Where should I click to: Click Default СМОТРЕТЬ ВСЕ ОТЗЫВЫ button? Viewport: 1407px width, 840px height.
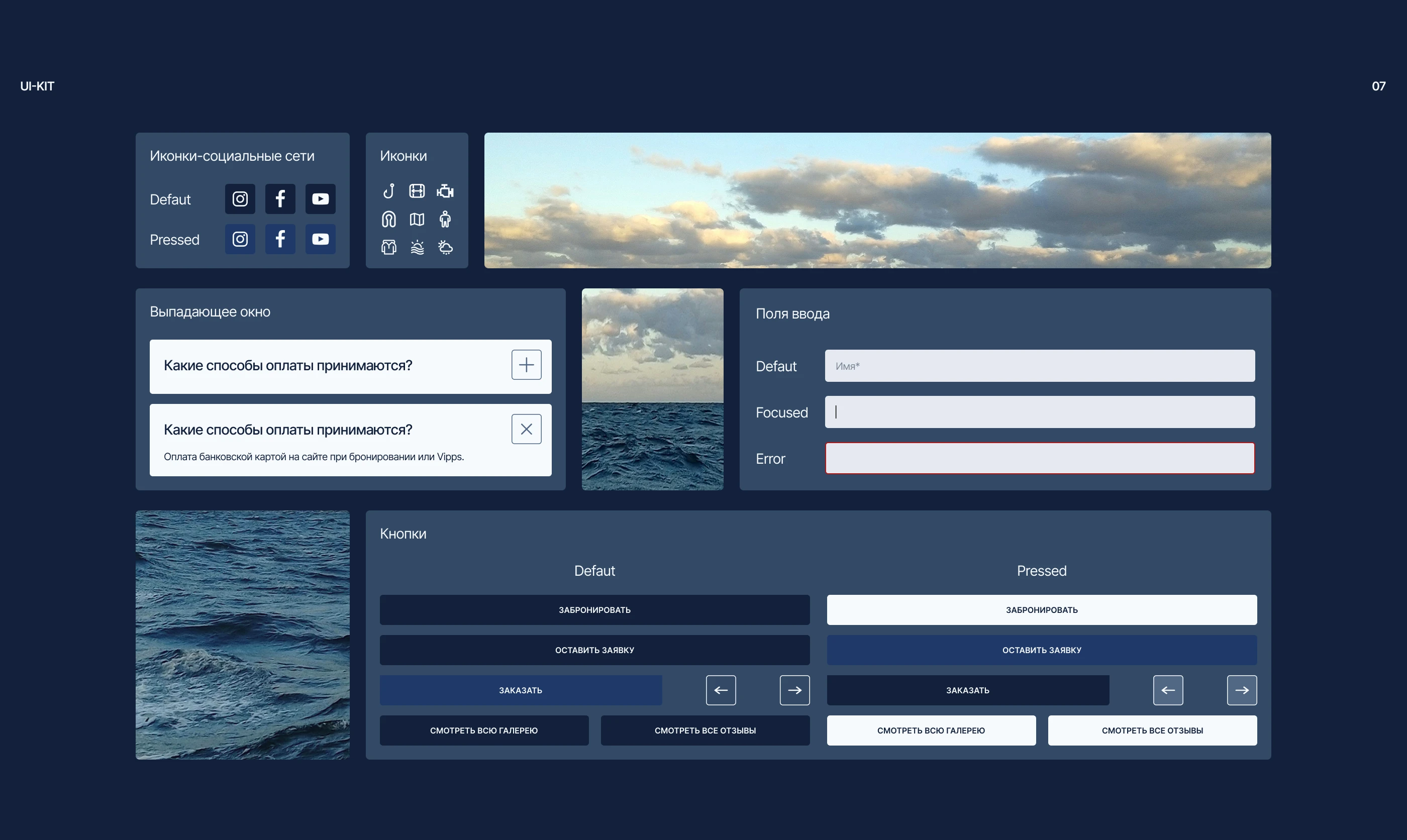[705, 730]
